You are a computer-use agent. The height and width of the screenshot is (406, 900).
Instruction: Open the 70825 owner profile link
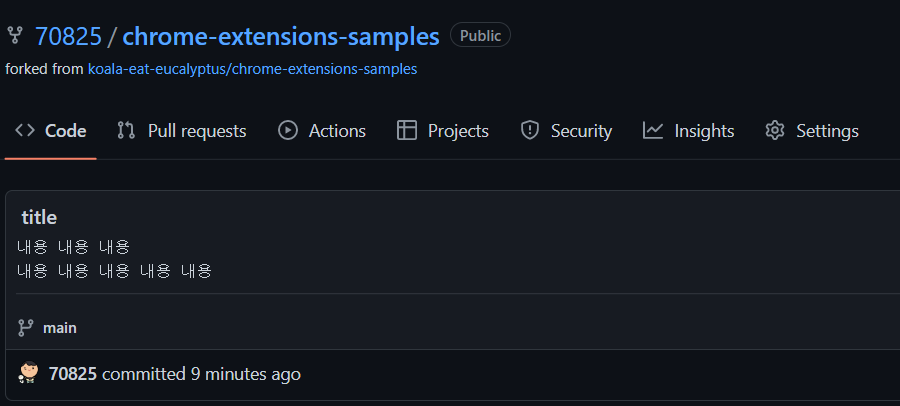pos(68,37)
